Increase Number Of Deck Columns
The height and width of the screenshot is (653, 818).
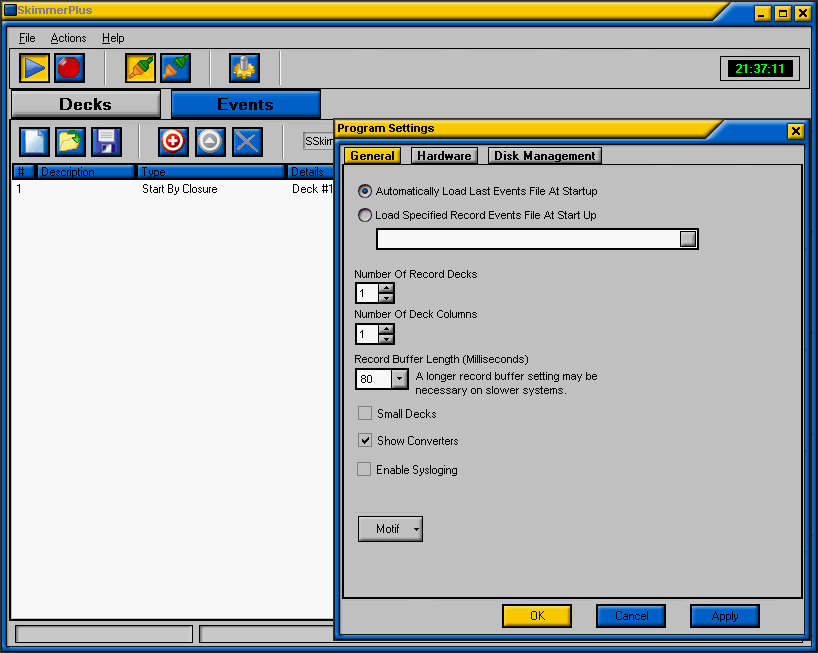click(386, 329)
